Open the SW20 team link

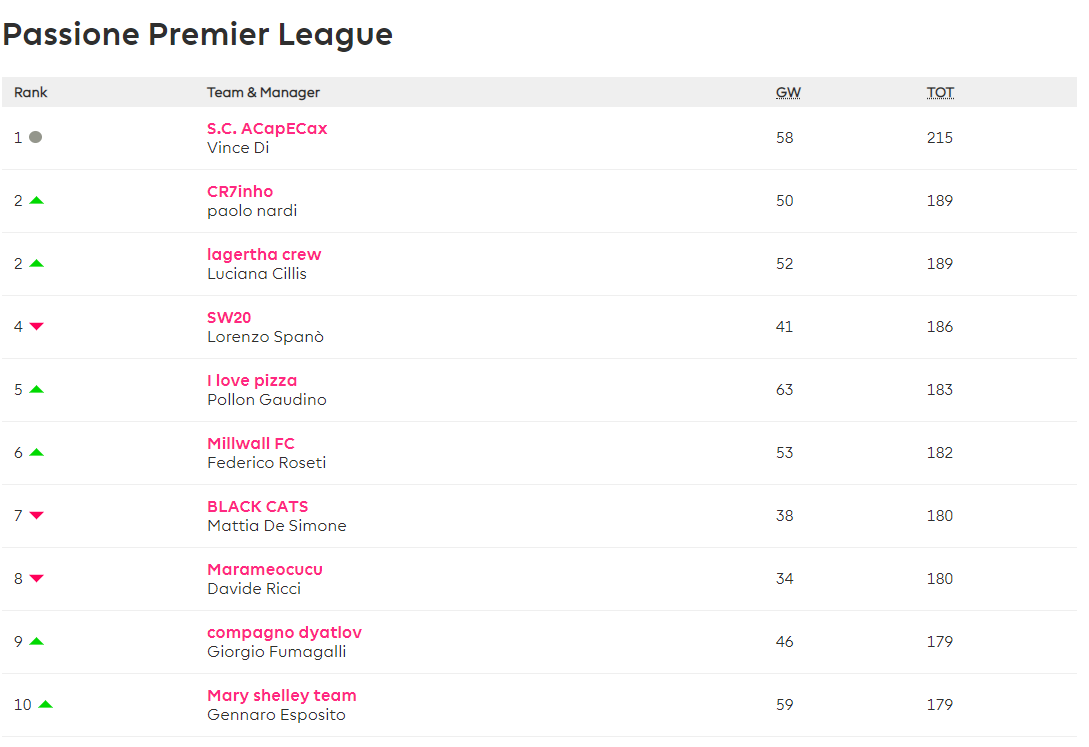[229, 318]
